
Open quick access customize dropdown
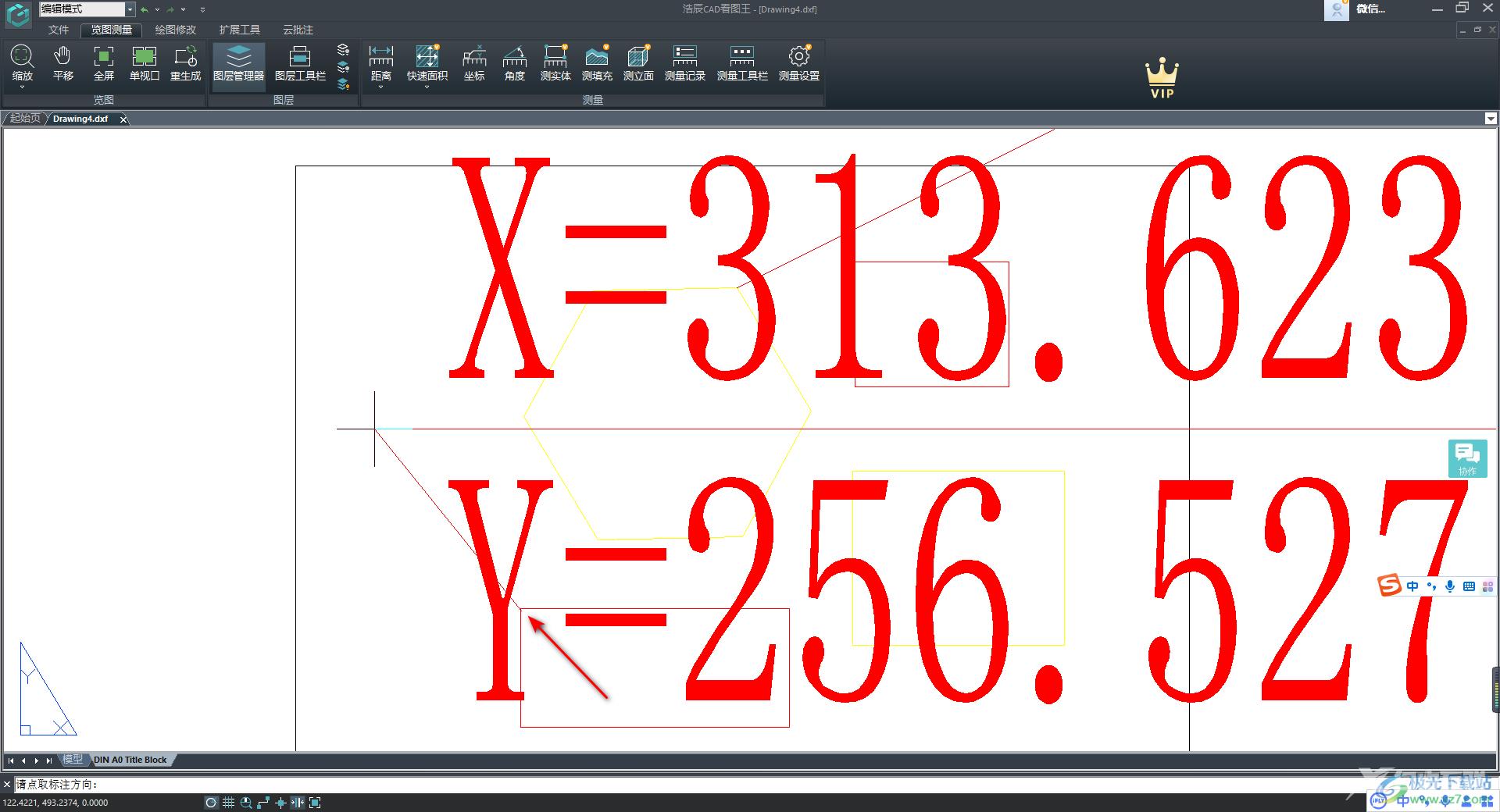tap(202, 9)
